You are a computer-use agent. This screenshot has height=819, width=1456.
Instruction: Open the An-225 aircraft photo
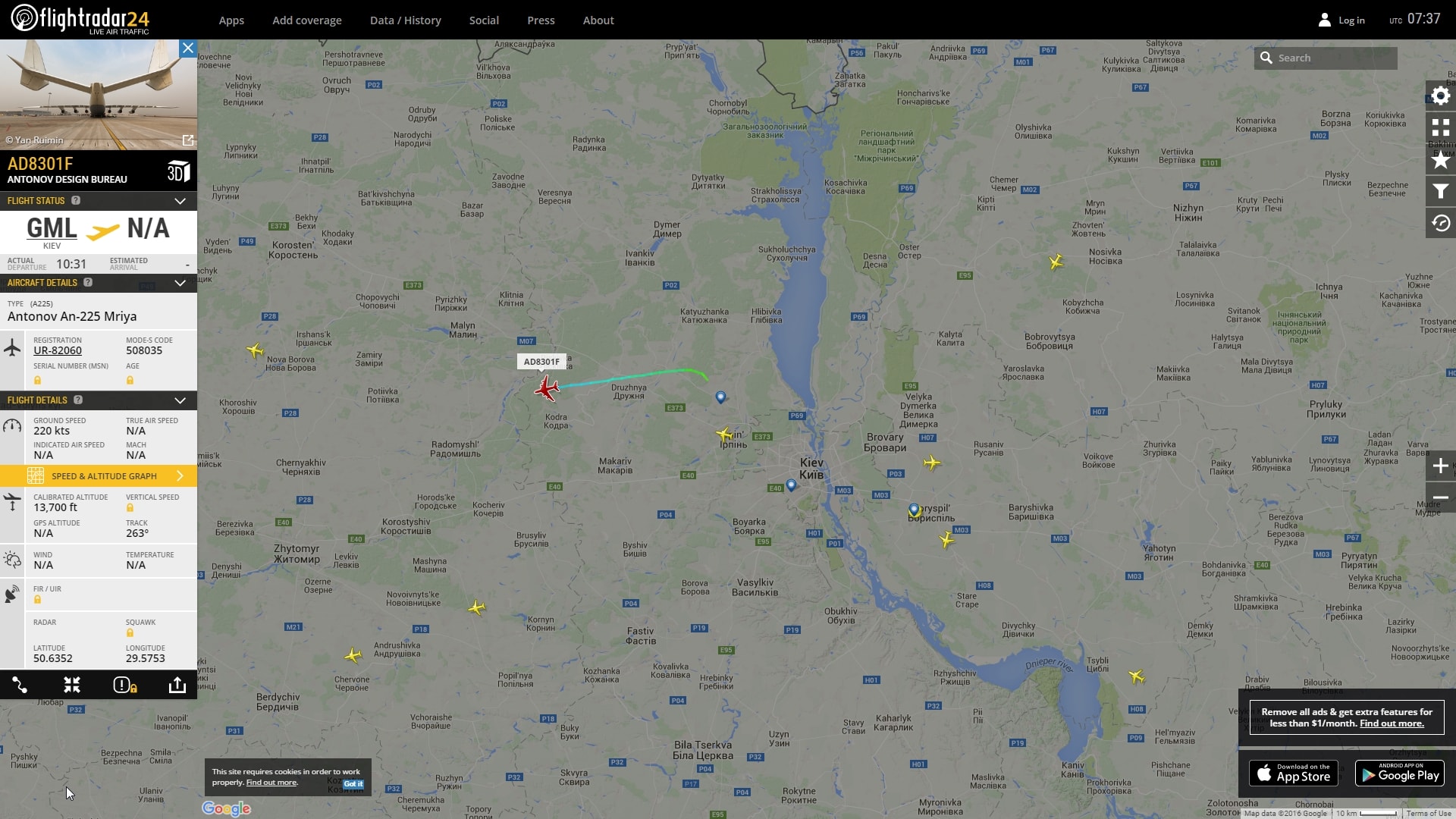tap(99, 95)
